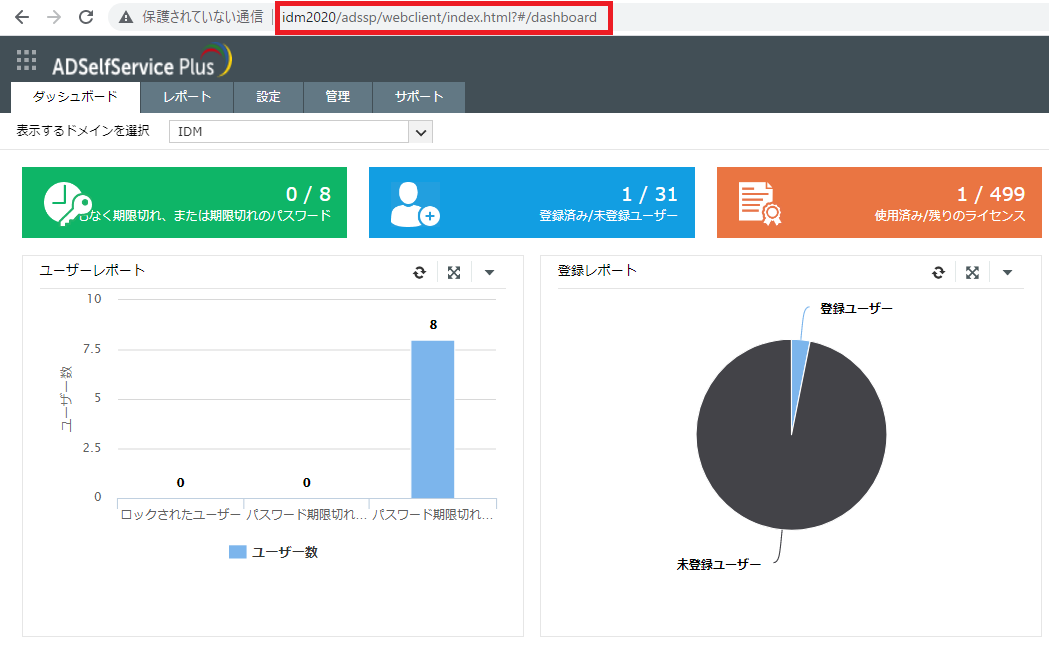Refresh the 登録レポート chart
The height and width of the screenshot is (649, 1049).
[x=938, y=273]
